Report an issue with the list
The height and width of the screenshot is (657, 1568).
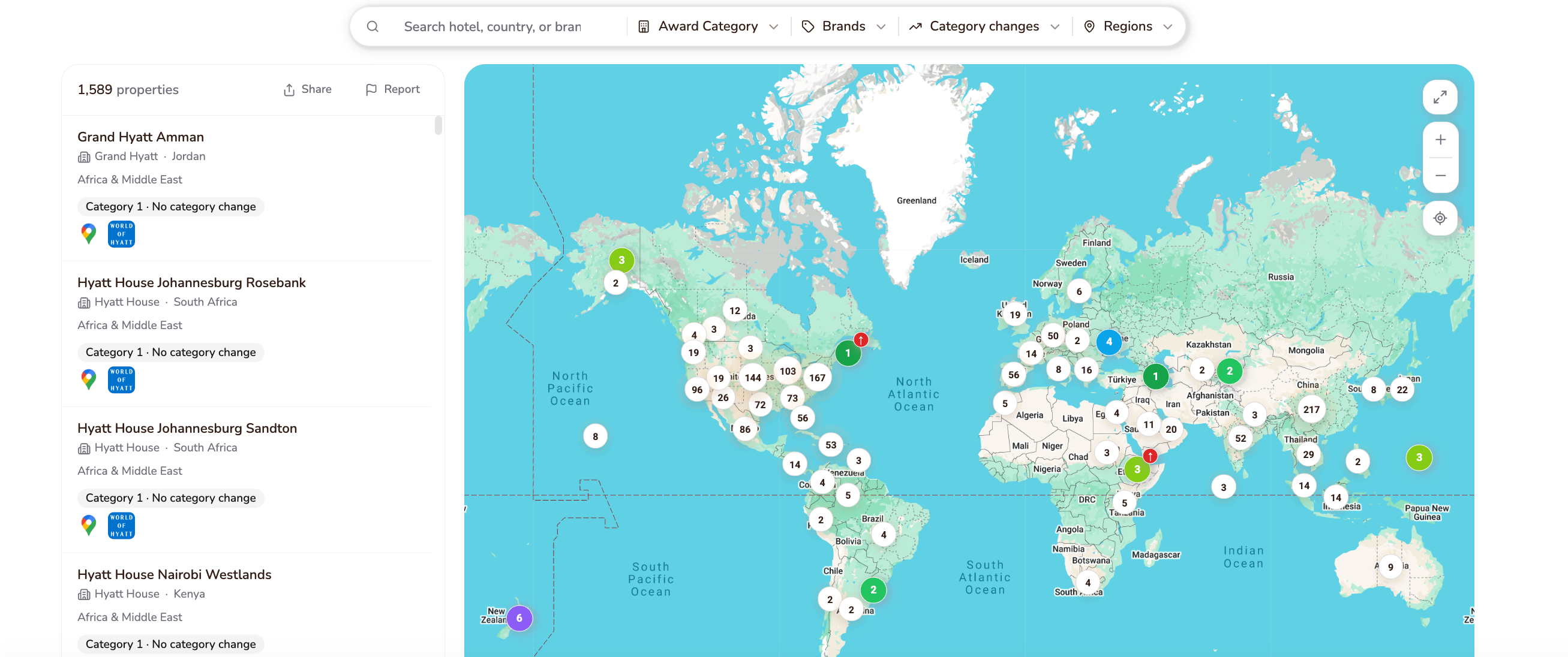coord(393,89)
